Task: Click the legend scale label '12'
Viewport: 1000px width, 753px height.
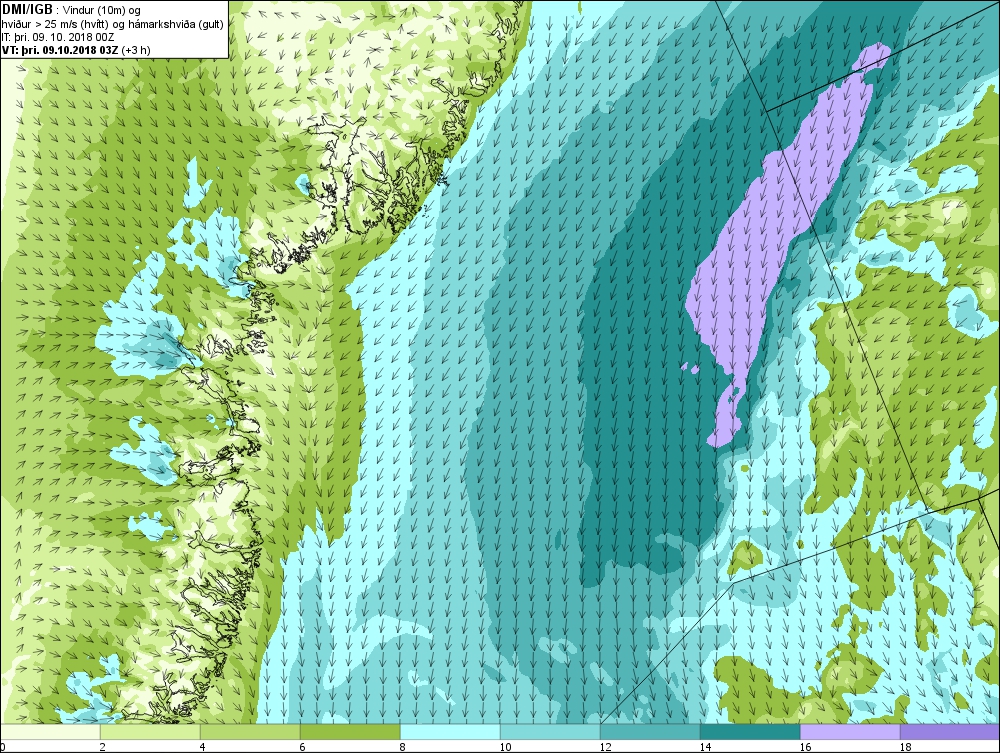Action: pyautogui.click(x=605, y=747)
